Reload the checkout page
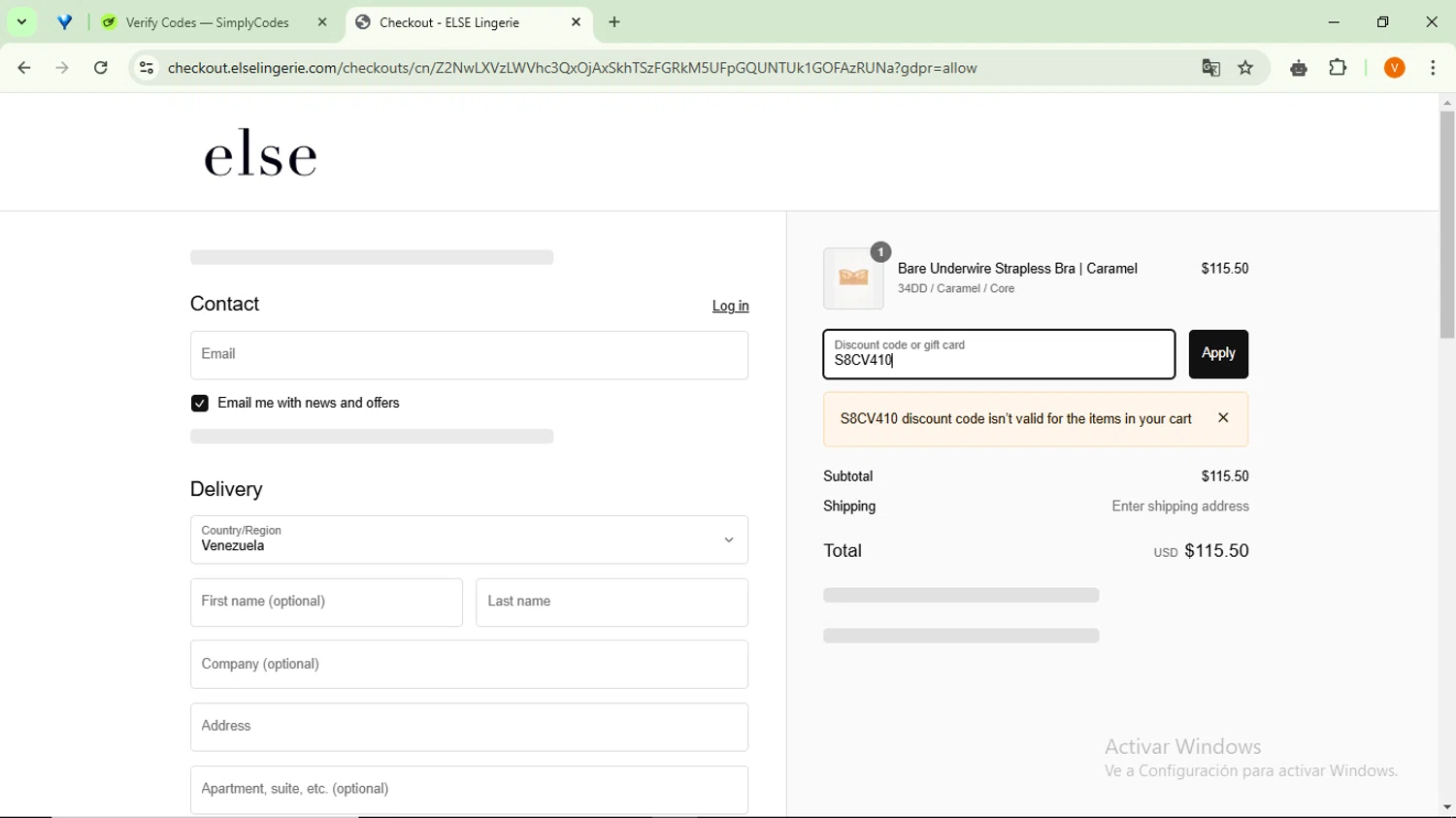Image resolution: width=1456 pixels, height=818 pixels. [101, 68]
